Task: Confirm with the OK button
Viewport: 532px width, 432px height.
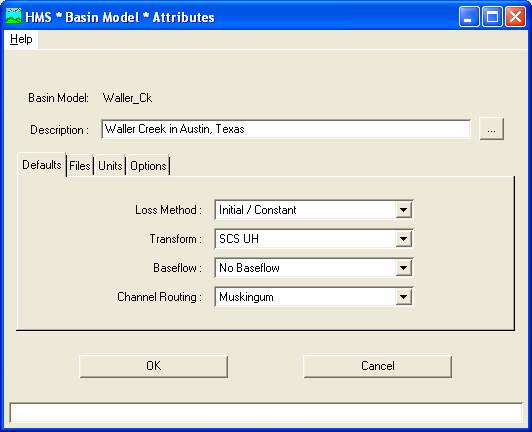Action: pos(154,366)
